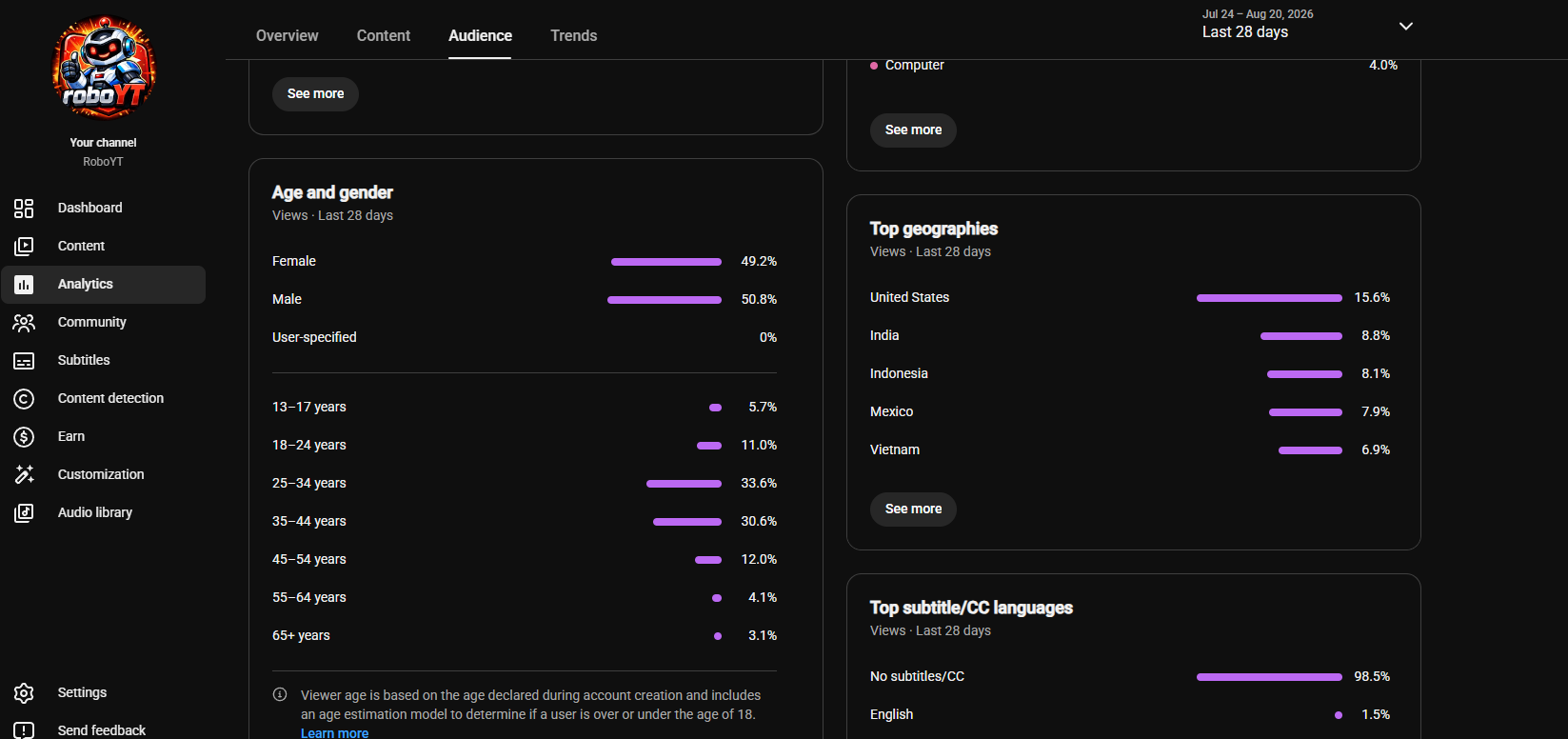Click the Send feedback icon
The width and height of the screenshot is (1568, 739).
tap(24, 730)
